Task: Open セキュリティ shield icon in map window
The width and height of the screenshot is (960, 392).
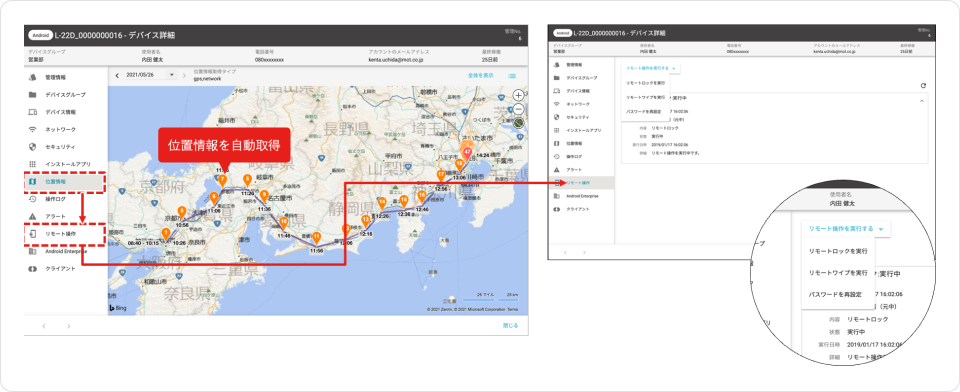Action: [32, 147]
